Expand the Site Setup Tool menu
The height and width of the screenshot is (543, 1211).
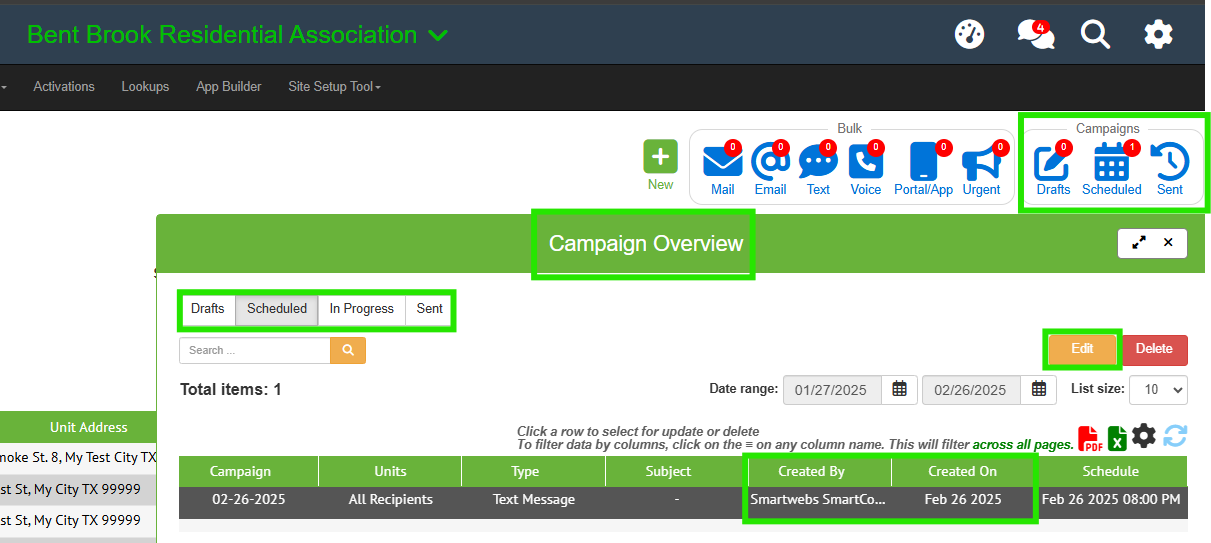coord(334,87)
